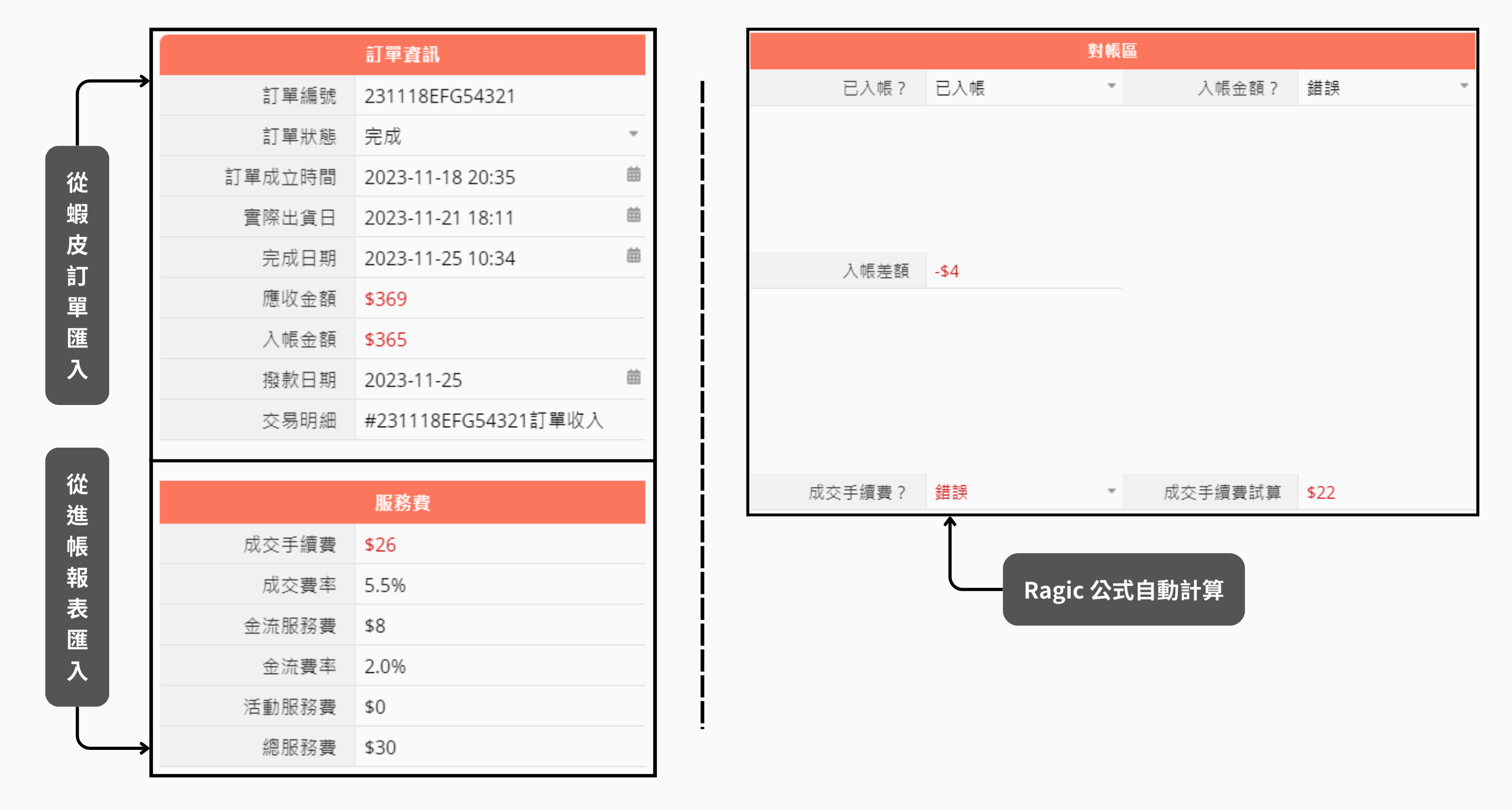Open calendar picker for 訂單成立時間
Viewport: 1512px width, 810px height.
[633, 175]
